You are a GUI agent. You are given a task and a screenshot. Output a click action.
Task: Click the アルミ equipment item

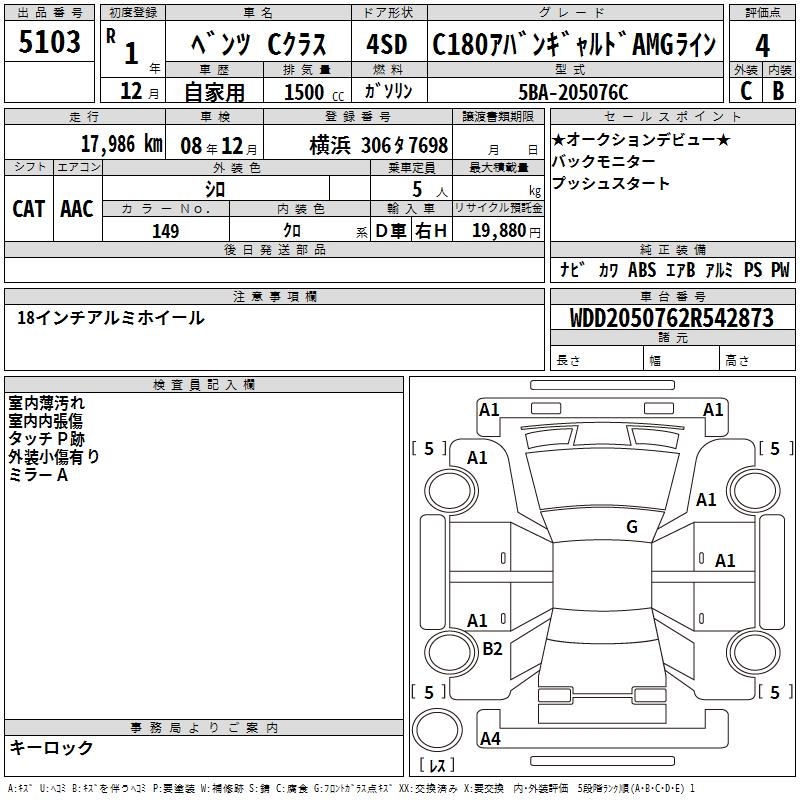pos(719,269)
